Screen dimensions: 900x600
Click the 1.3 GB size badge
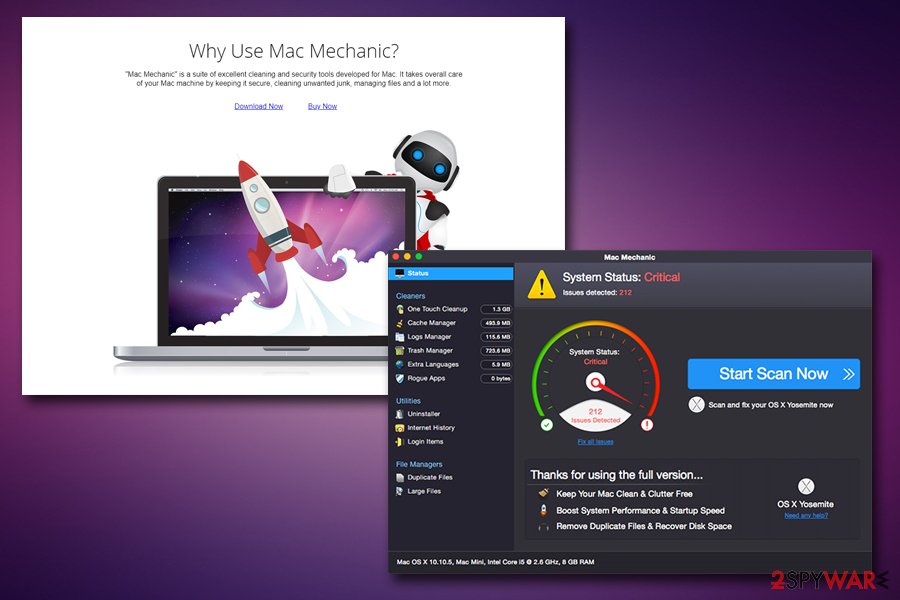pyautogui.click(x=496, y=309)
